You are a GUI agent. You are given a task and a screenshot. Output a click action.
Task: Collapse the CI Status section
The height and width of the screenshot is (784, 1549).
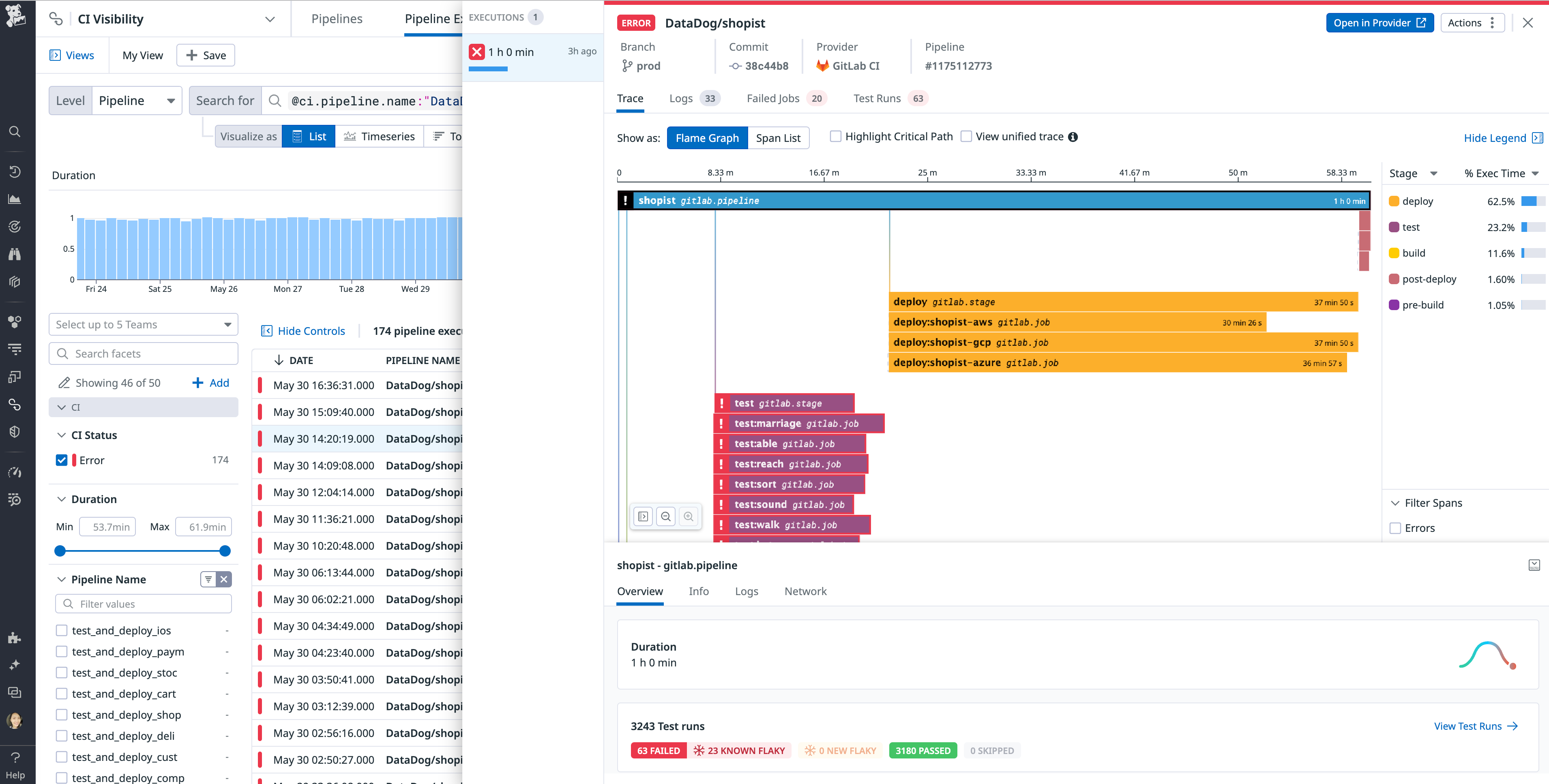(61, 435)
